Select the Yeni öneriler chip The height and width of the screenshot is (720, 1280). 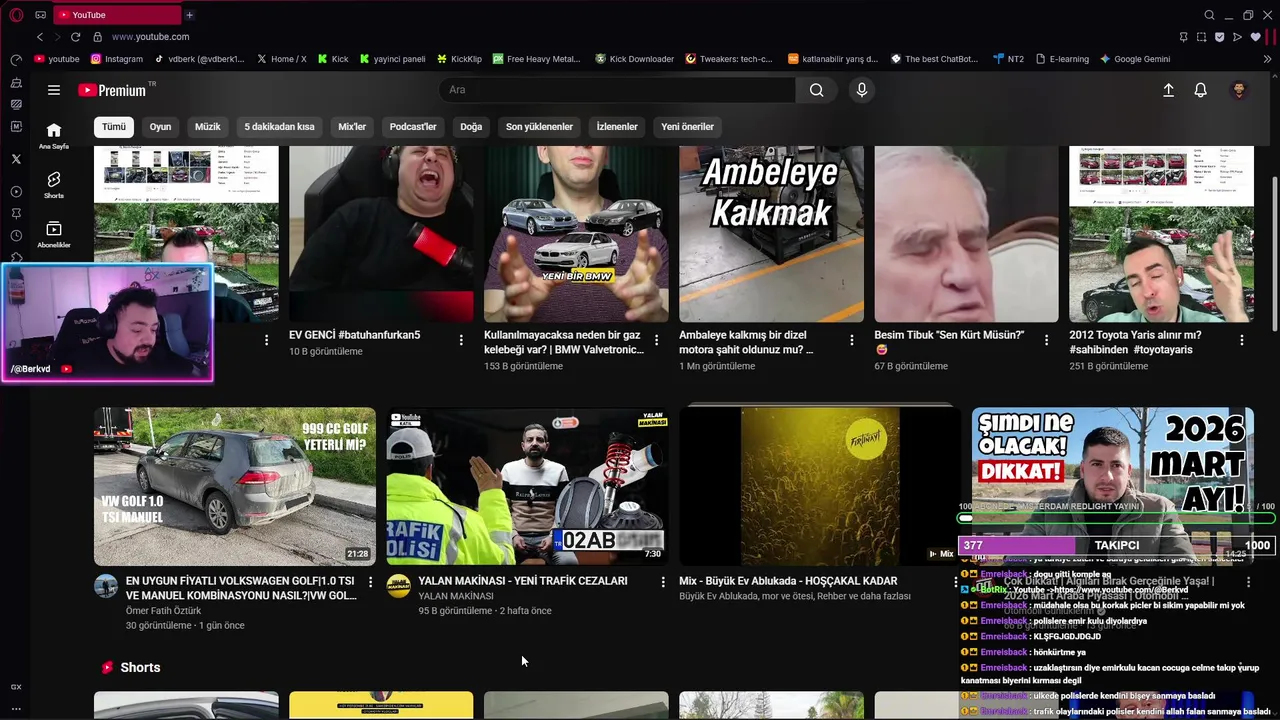coord(687,127)
